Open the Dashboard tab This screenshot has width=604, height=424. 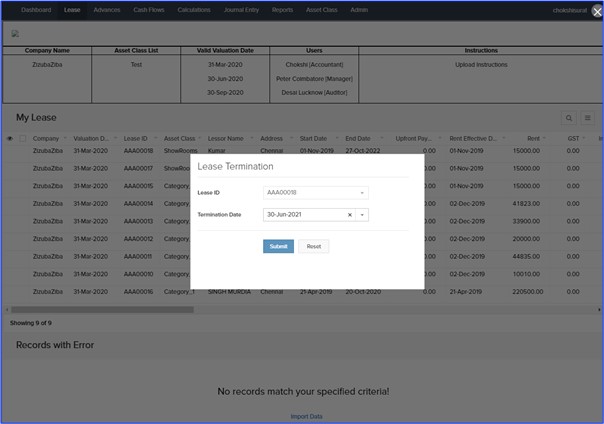35,9
